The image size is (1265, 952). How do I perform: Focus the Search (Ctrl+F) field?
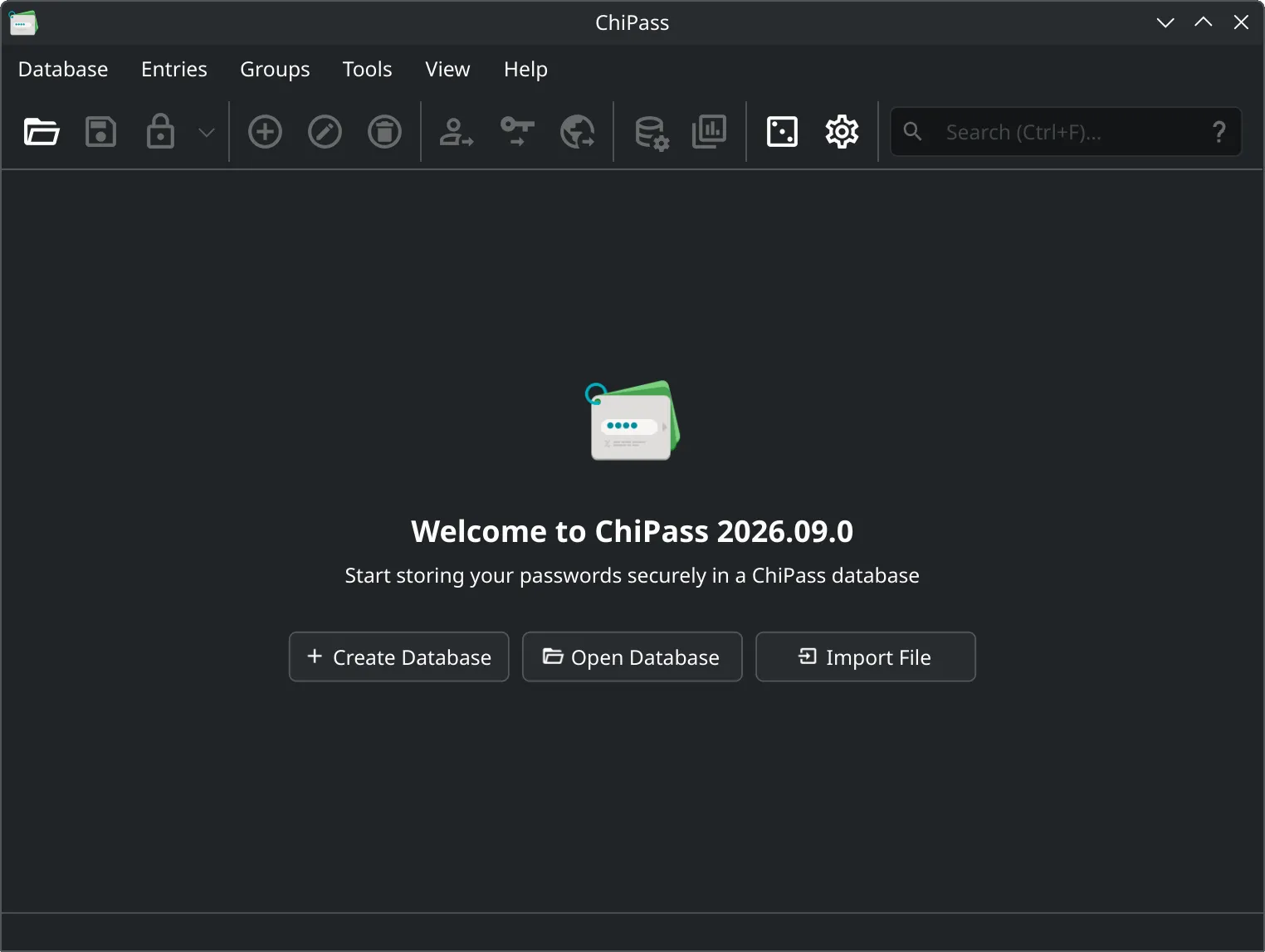point(1066,132)
